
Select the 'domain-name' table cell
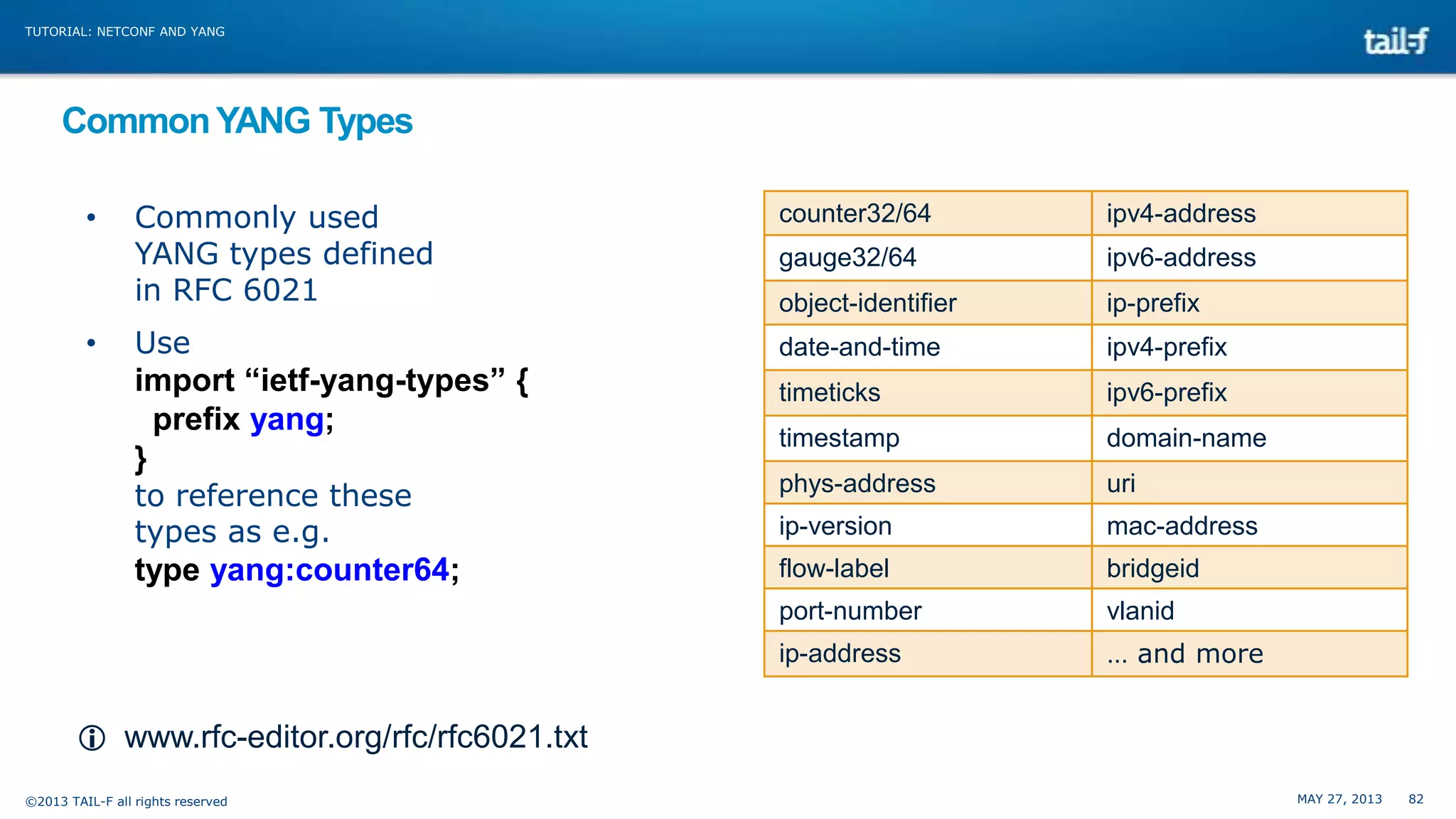[x=1250, y=438]
